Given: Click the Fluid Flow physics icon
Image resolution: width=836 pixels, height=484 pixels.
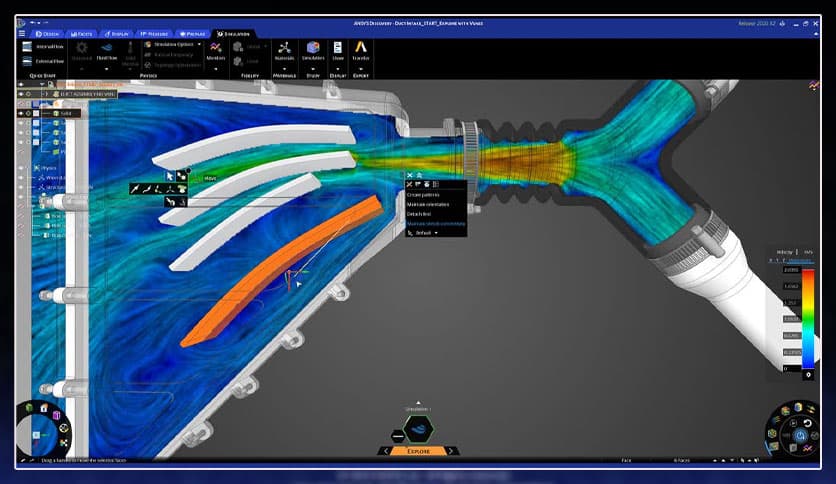Looking at the screenshot, I should pyautogui.click(x=107, y=48).
